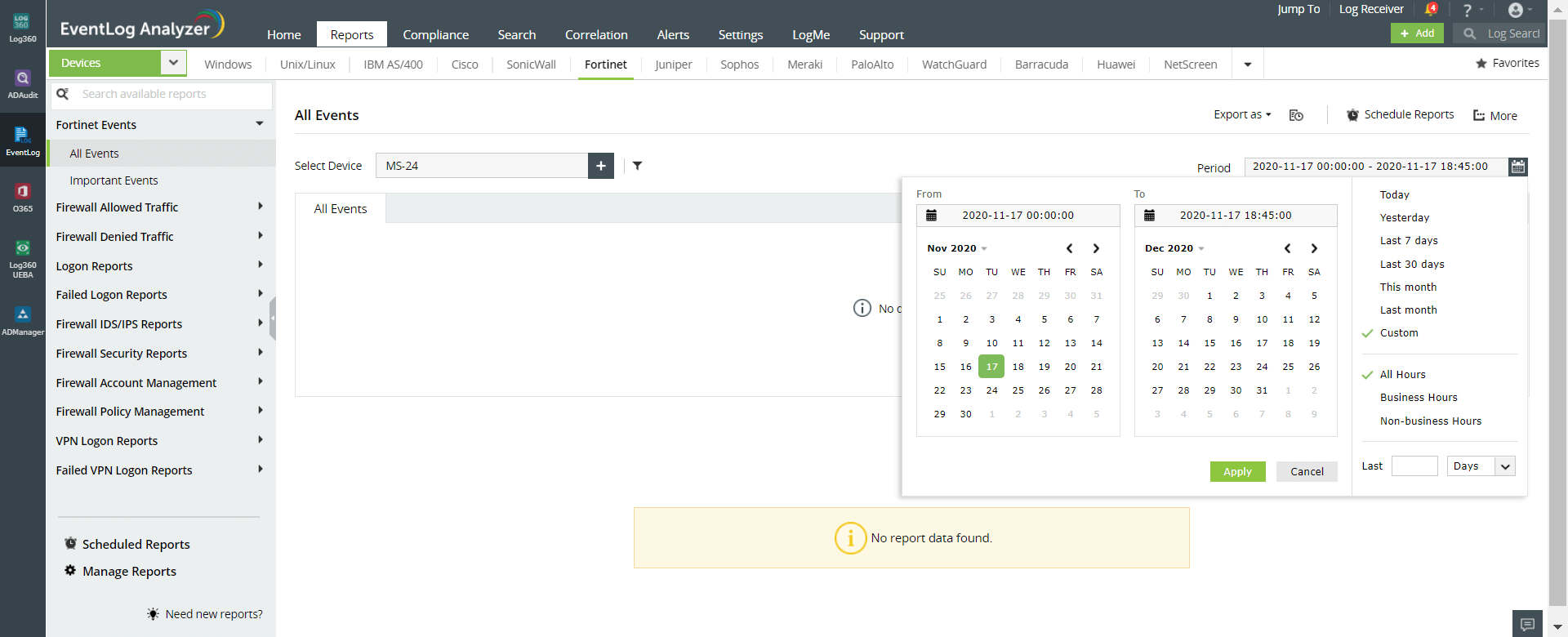1568x637 pixels.
Task: Go to previous month in Dec 2020 calendar
Action: pyautogui.click(x=1287, y=248)
